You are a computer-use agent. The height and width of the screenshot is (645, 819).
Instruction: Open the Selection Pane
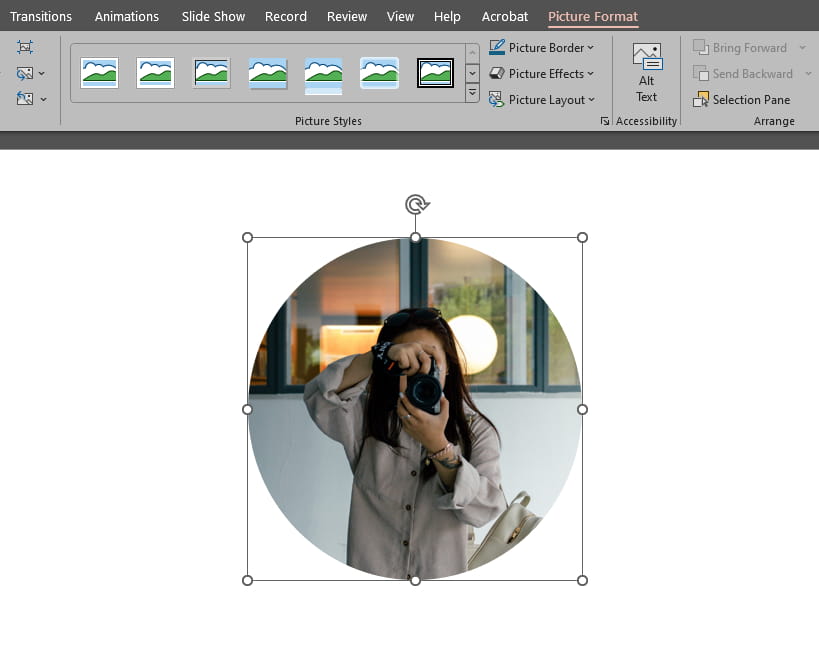741,99
